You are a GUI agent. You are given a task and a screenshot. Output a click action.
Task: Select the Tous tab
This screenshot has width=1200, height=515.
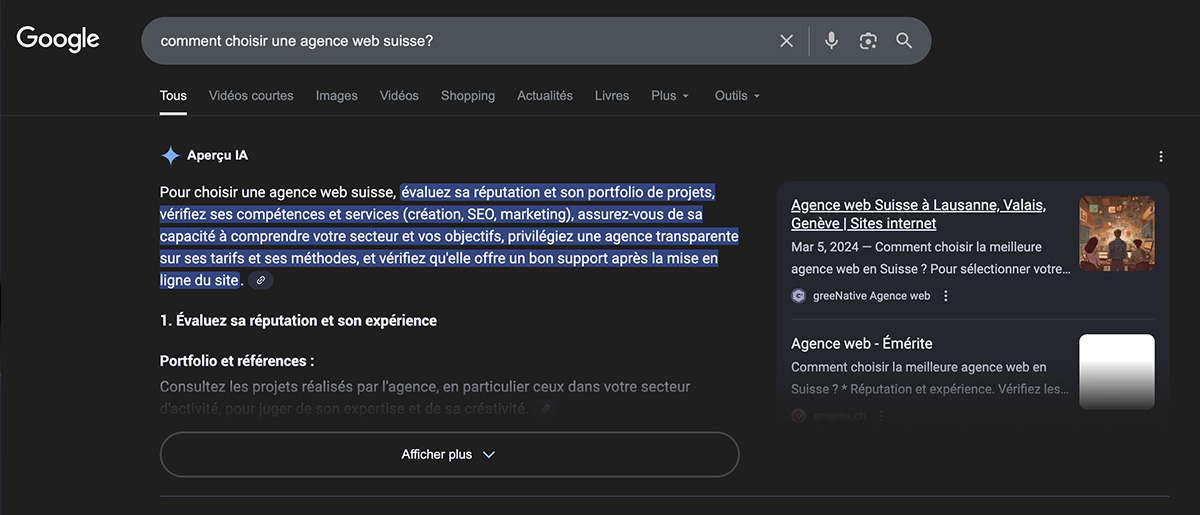pos(173,96)
